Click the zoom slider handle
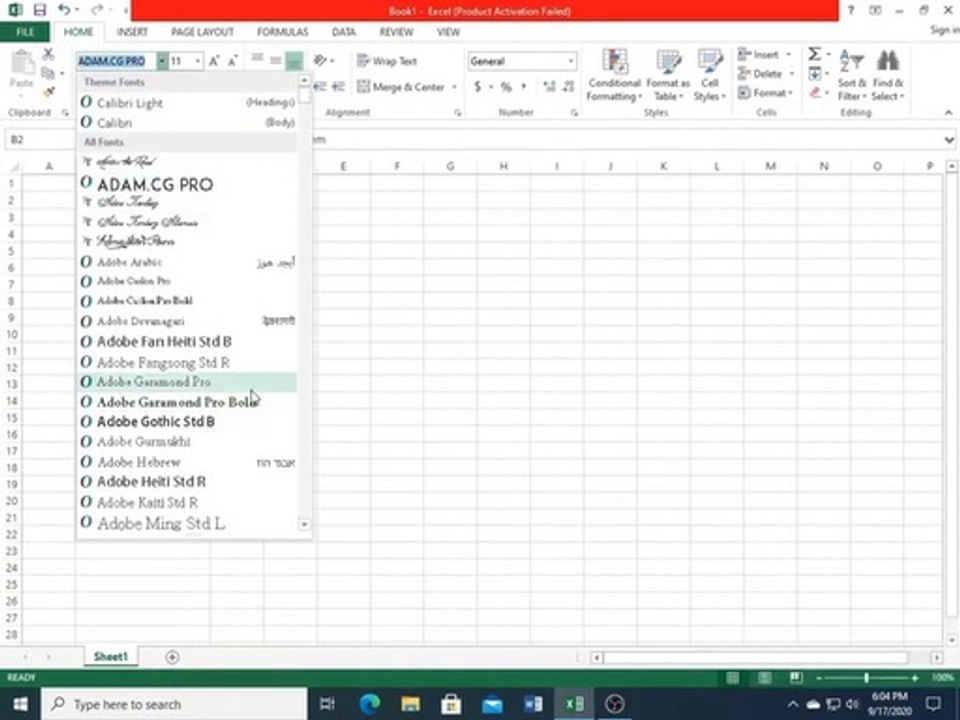The image size is (960, 720). pyautogui.click(x=866, y=678)
